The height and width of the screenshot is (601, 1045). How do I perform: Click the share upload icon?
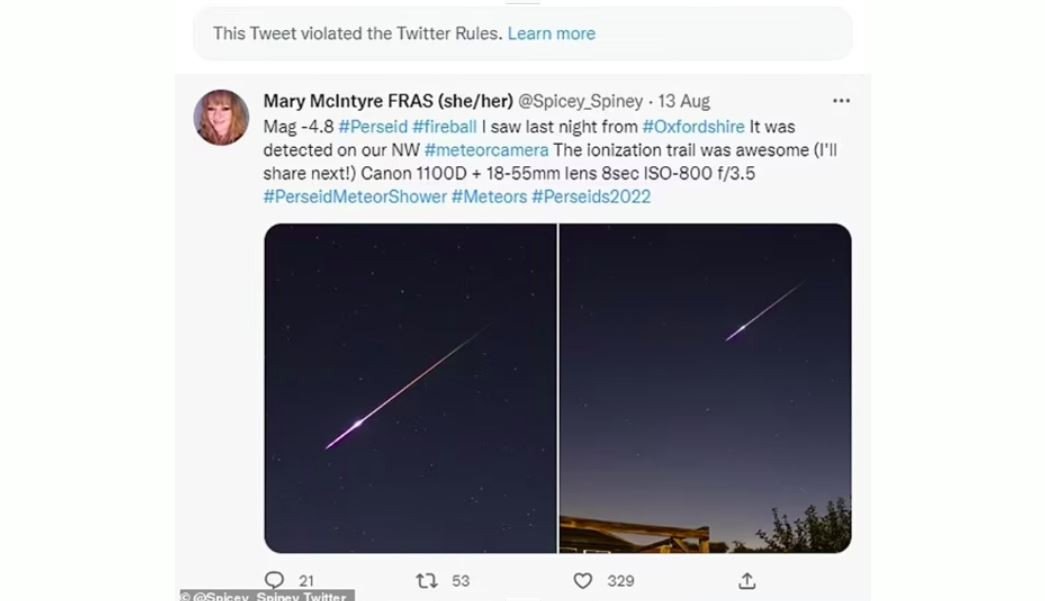[x=747, y=581]
